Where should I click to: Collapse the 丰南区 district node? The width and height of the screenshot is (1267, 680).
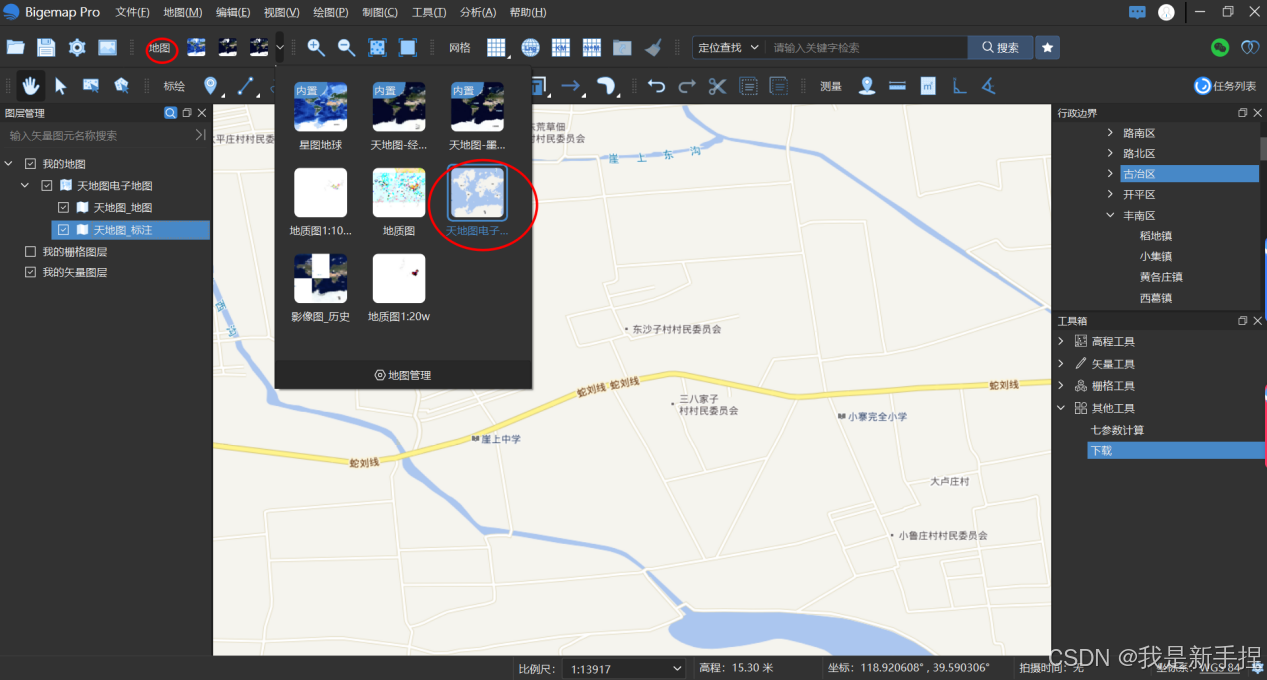coord(1110,215)
